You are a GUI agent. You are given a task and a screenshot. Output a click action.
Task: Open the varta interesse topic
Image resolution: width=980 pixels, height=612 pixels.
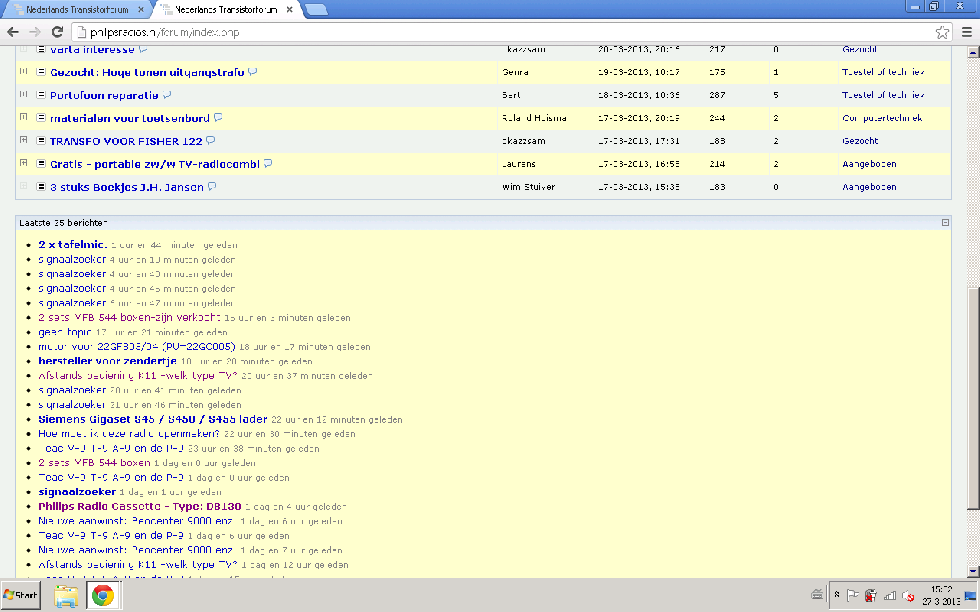pos(92,49)
